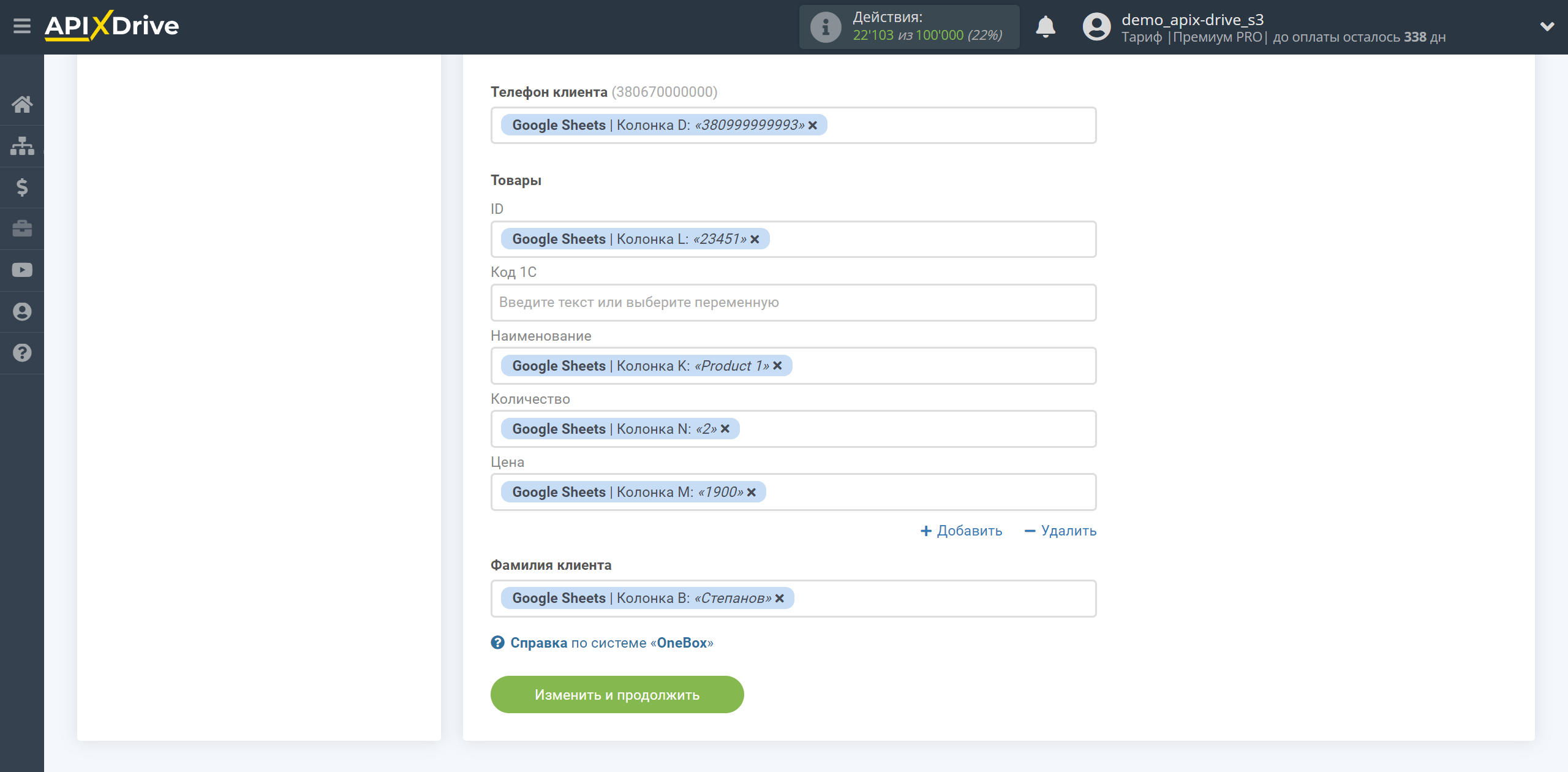
Task: Remove Колонка L ID tag
Action: (x=755, y=239)
